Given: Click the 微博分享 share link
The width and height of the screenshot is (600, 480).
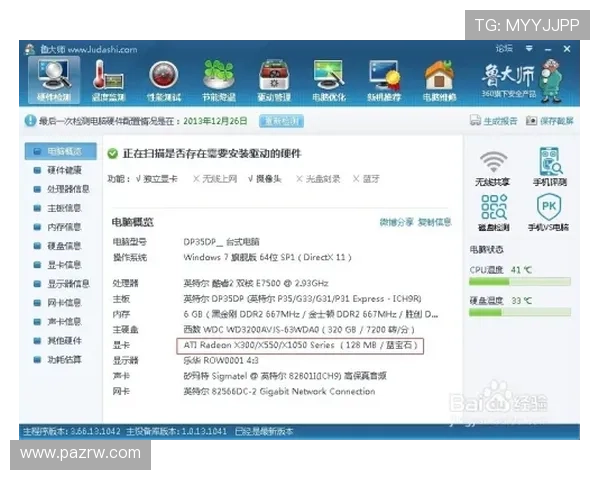Looking at the screenshot, I should [396, 222].
